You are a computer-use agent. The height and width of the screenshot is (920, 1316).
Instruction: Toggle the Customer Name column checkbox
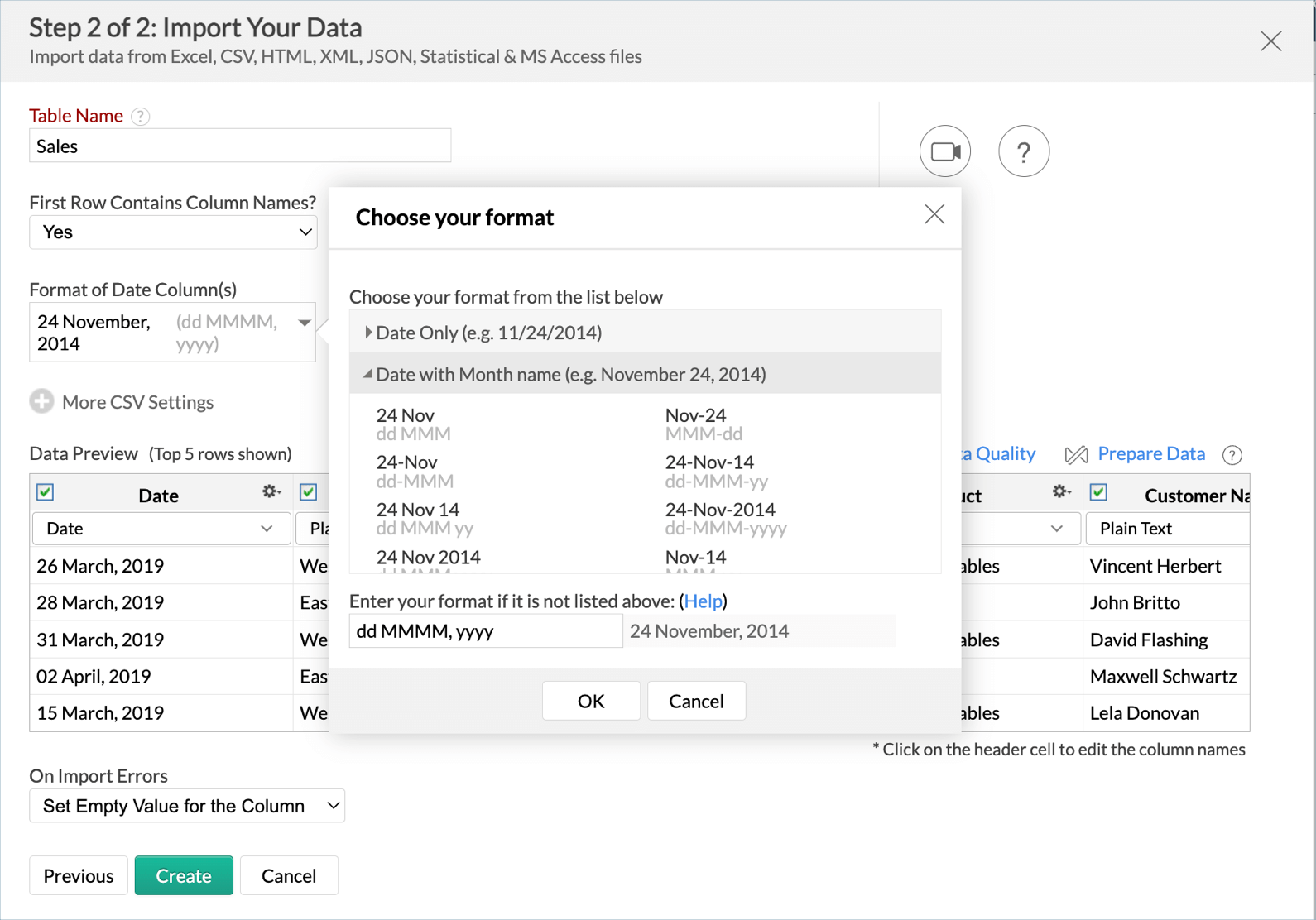tap(1098, 493)
